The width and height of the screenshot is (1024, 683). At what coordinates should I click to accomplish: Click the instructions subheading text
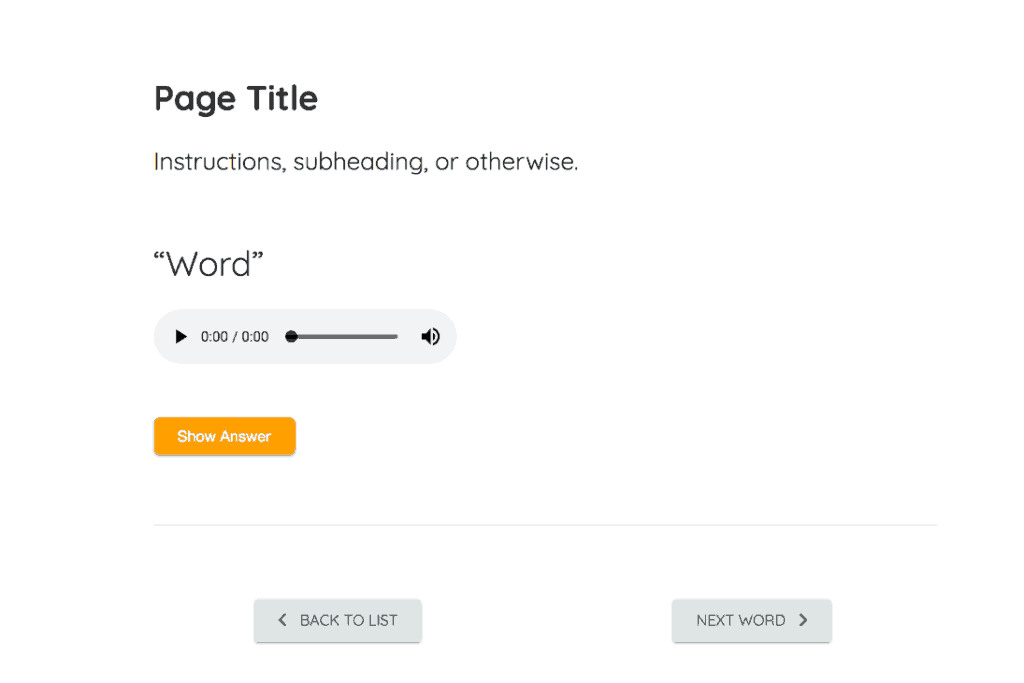point(366,162)
